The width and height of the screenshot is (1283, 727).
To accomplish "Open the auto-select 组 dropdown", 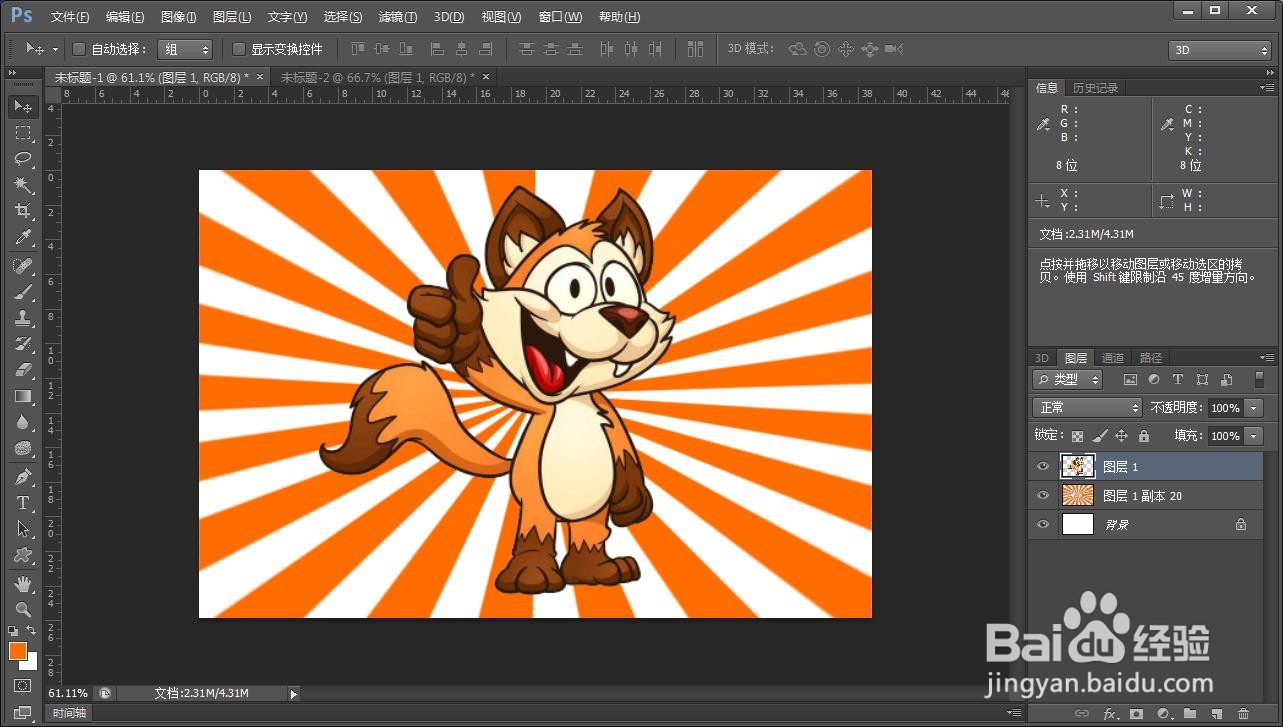I will (x=186, y=49).
